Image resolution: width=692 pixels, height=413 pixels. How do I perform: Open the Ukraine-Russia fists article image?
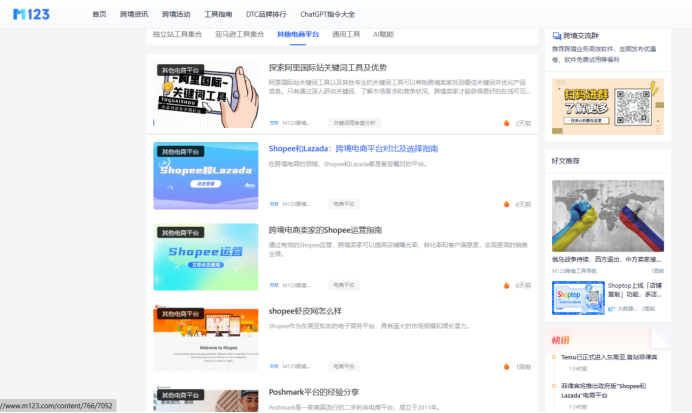(x=608, y=216)
